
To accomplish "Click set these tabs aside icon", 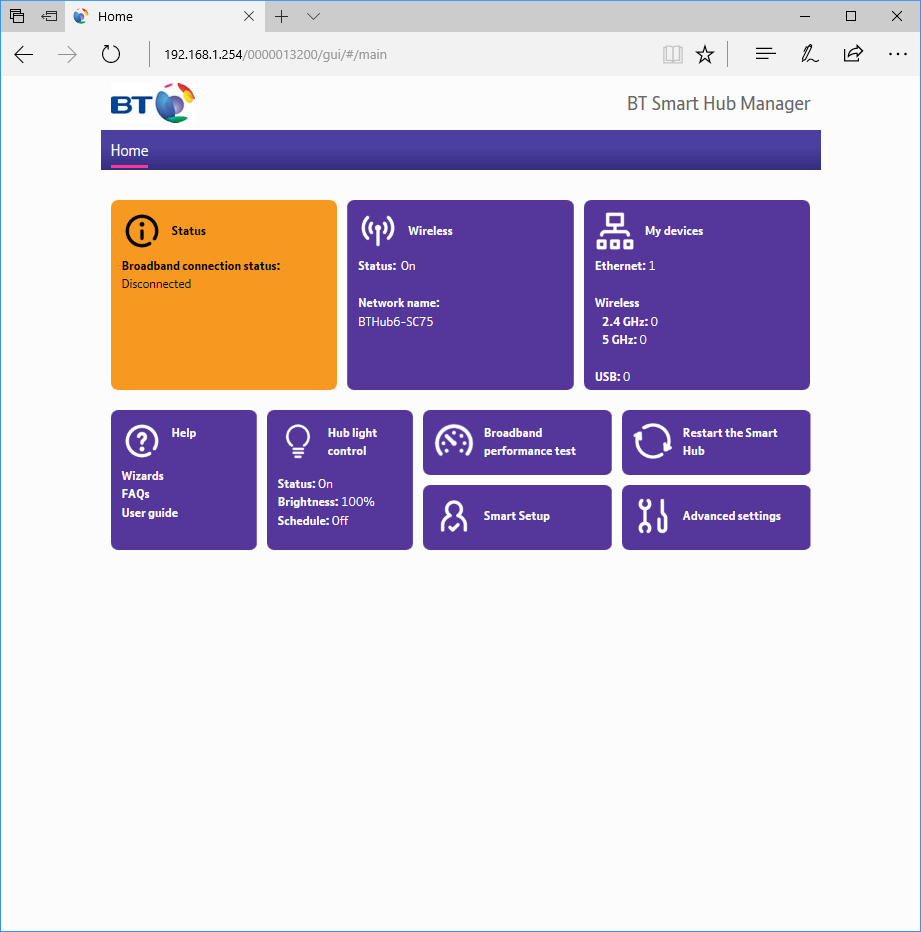I will click(x=49, y=16).
